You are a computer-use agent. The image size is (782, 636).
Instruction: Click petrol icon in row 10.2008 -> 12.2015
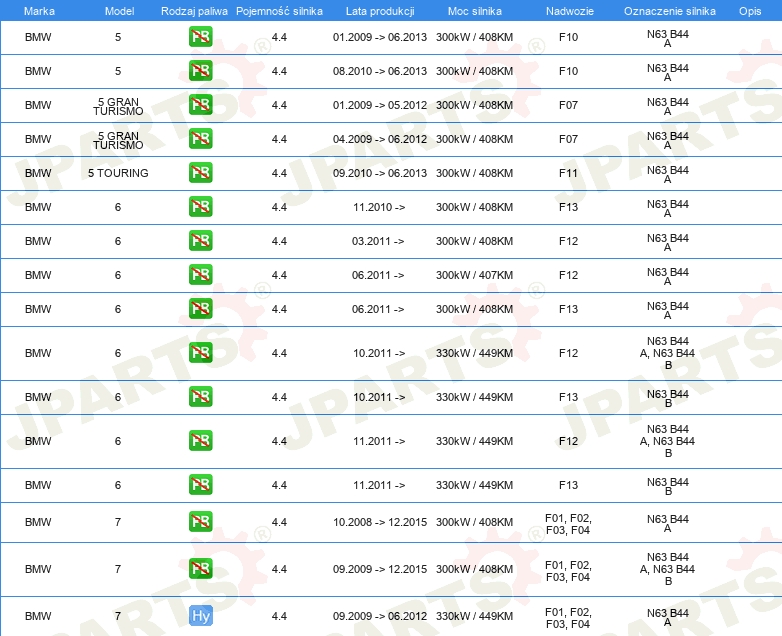200,521
